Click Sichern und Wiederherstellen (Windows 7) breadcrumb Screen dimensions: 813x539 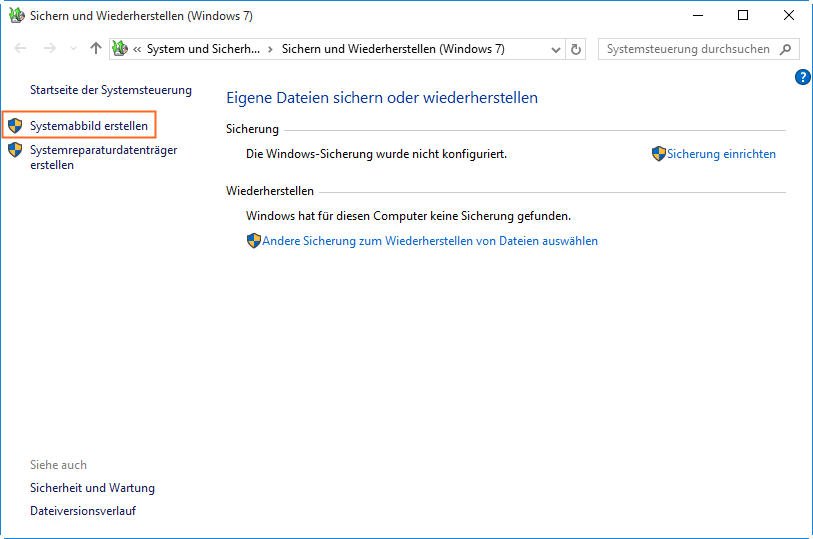393,49
